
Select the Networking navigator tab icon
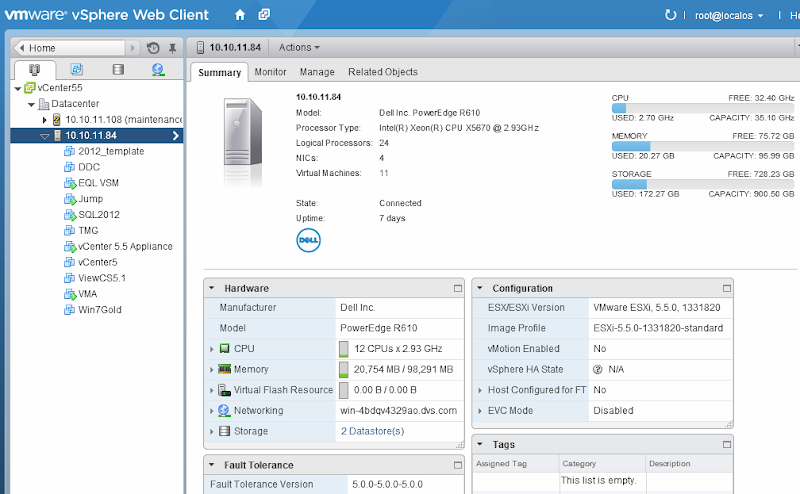pyautogui.click(x=158, y=69)
